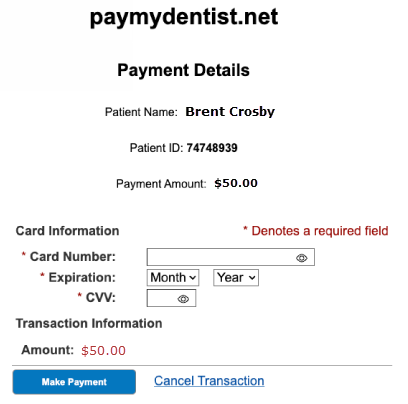
Task: Open the expiration Year dropdown
Action: tap(236, 278)
